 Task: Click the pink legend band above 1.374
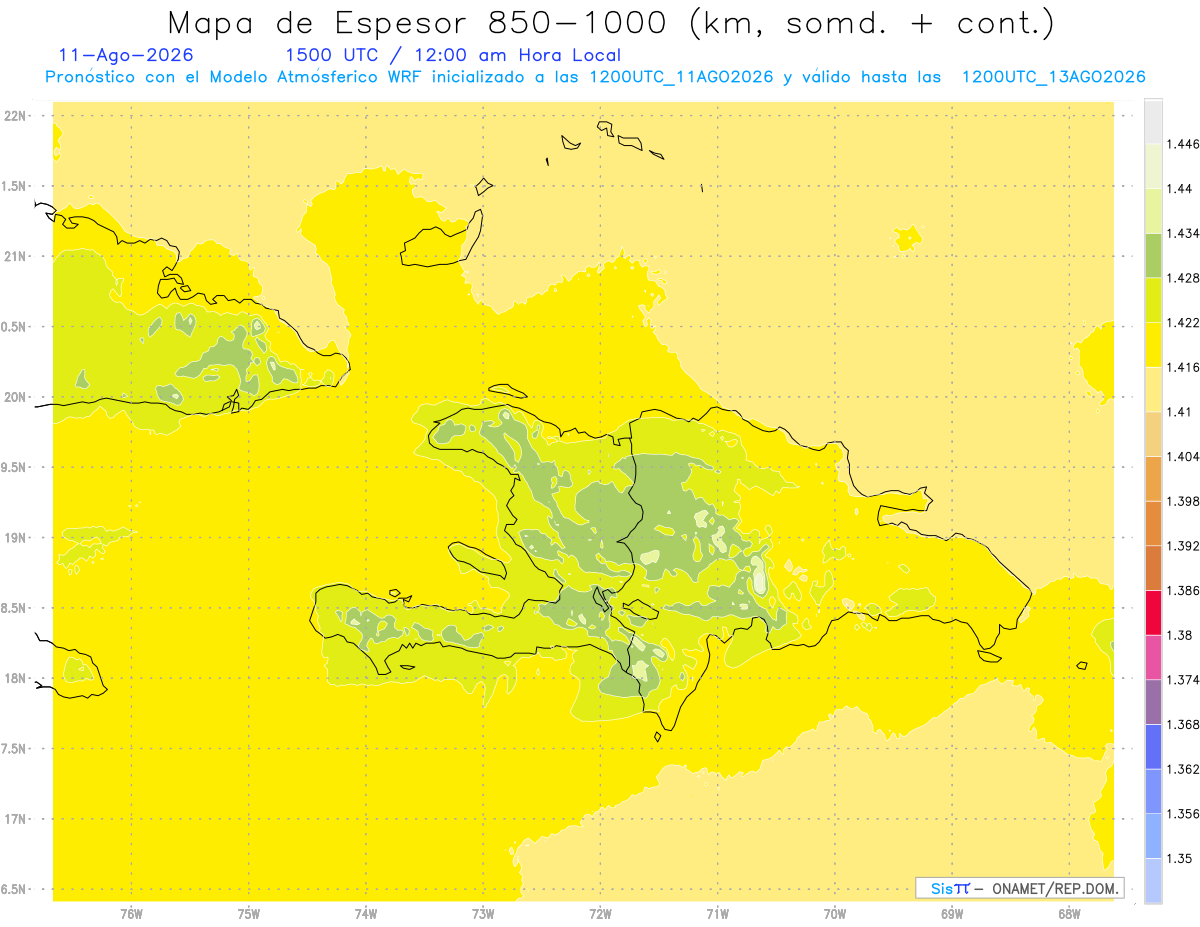tap(1153, 657)
